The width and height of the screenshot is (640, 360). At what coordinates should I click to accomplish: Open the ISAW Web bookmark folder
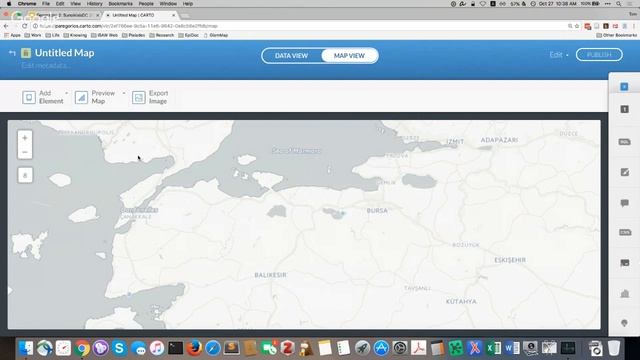click(x=104, y=35)
